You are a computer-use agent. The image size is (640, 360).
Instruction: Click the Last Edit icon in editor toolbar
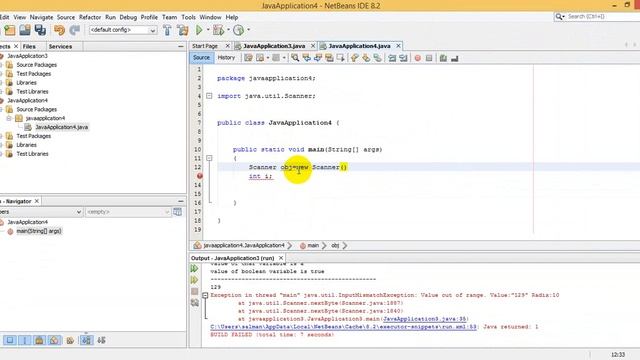point(248,58)
